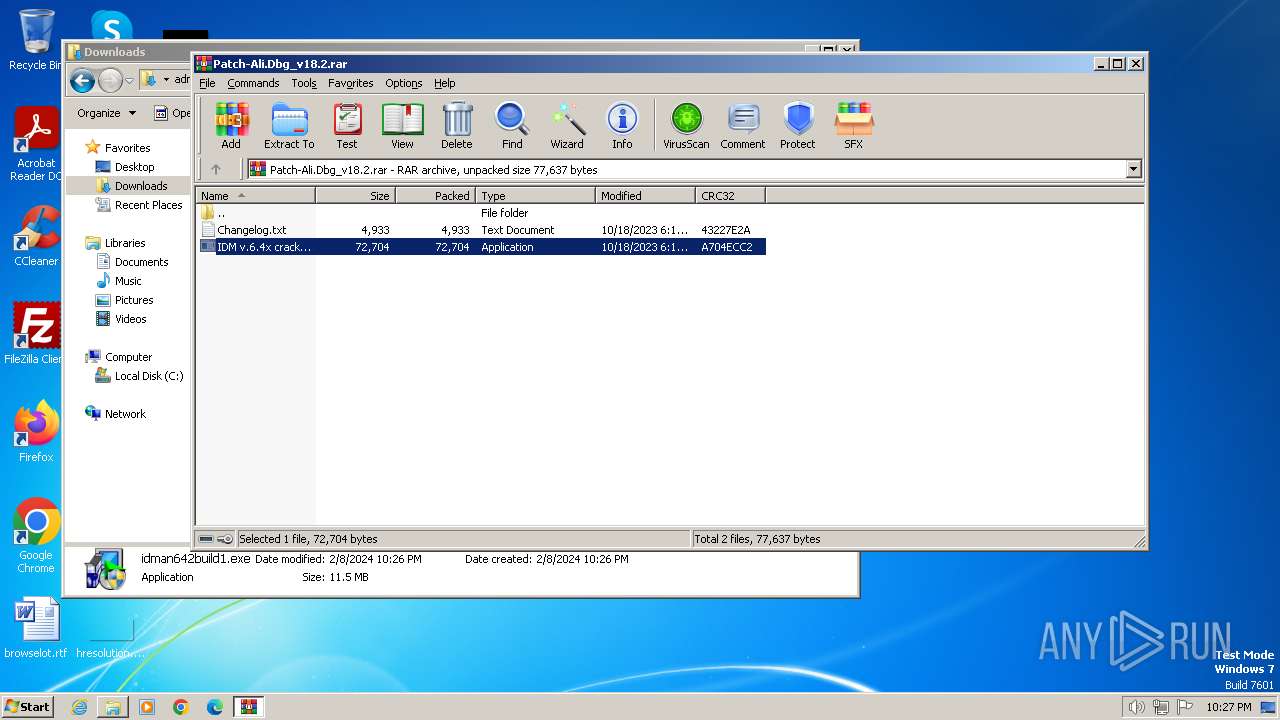Select Libraries in navigation pane
The image size is (1280, 720).
pyautogui.click(x=125, y=243)
